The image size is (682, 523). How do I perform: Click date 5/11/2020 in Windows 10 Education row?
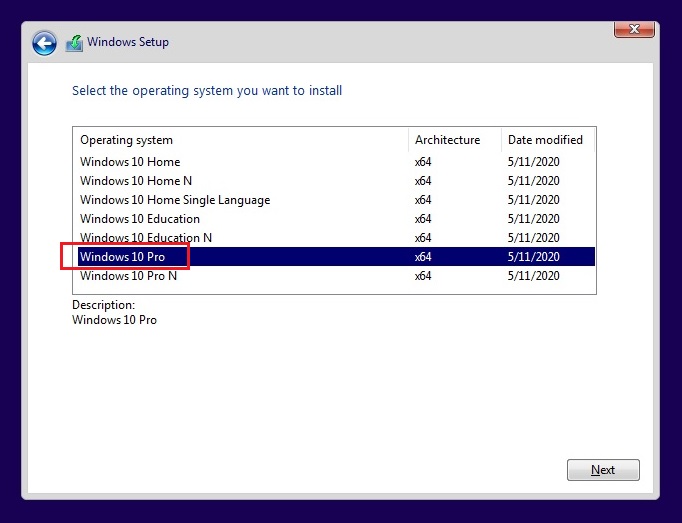pos(533,219)
